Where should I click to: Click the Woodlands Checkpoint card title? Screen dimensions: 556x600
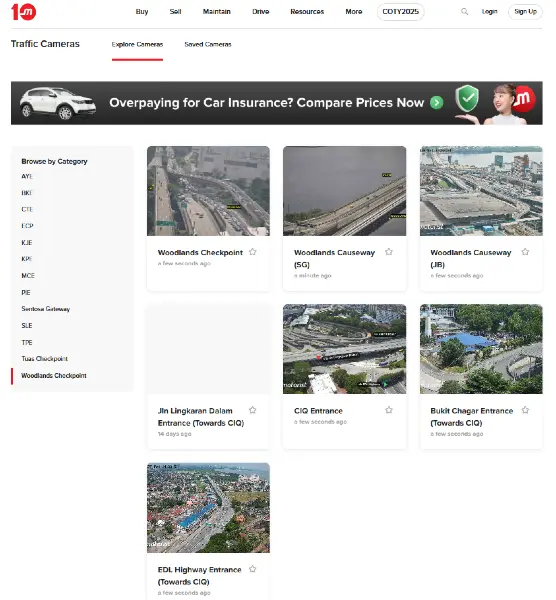[200, 253]
